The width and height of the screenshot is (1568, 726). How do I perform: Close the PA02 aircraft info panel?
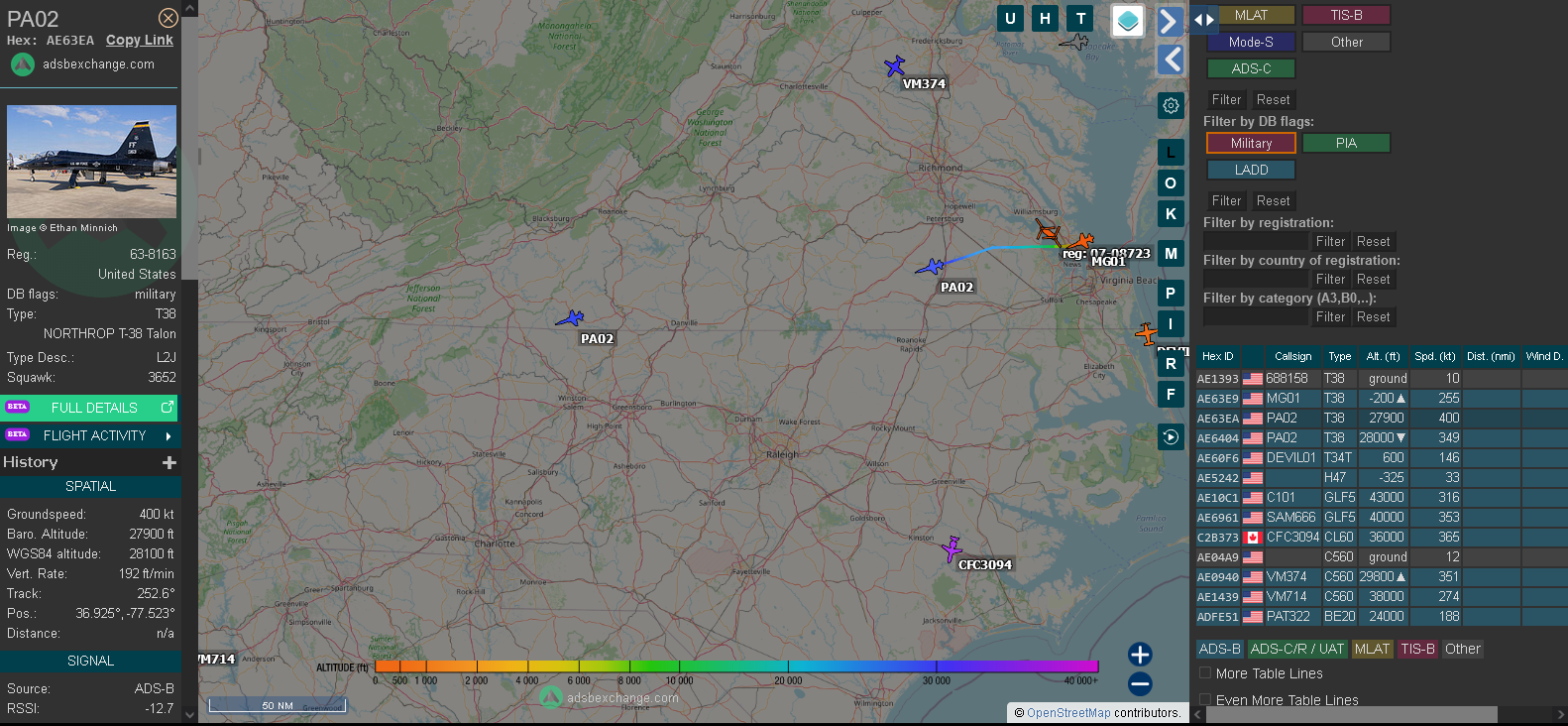(168, 18)
